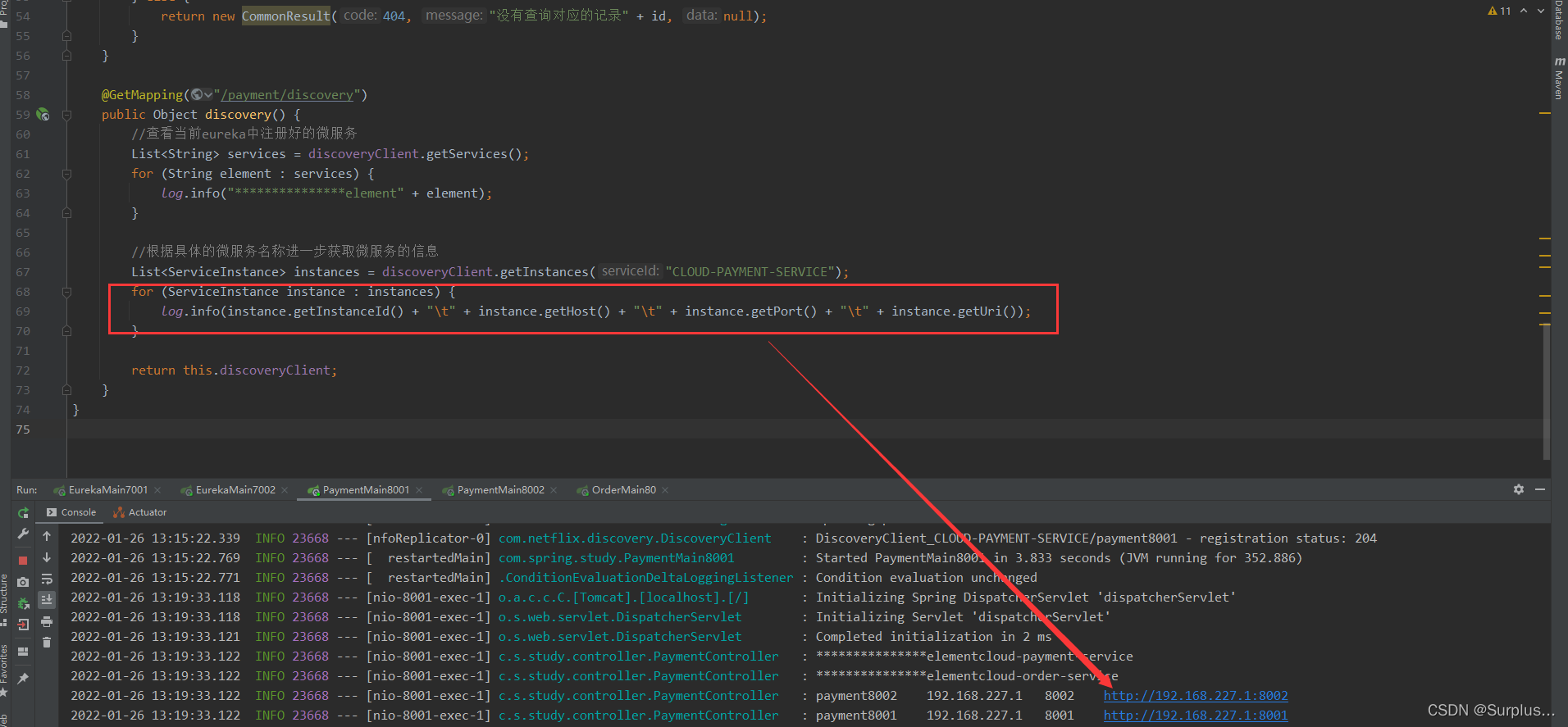
Task: Open URL globe dropdown in GetMapping annotation
Action: pos(202,95)
